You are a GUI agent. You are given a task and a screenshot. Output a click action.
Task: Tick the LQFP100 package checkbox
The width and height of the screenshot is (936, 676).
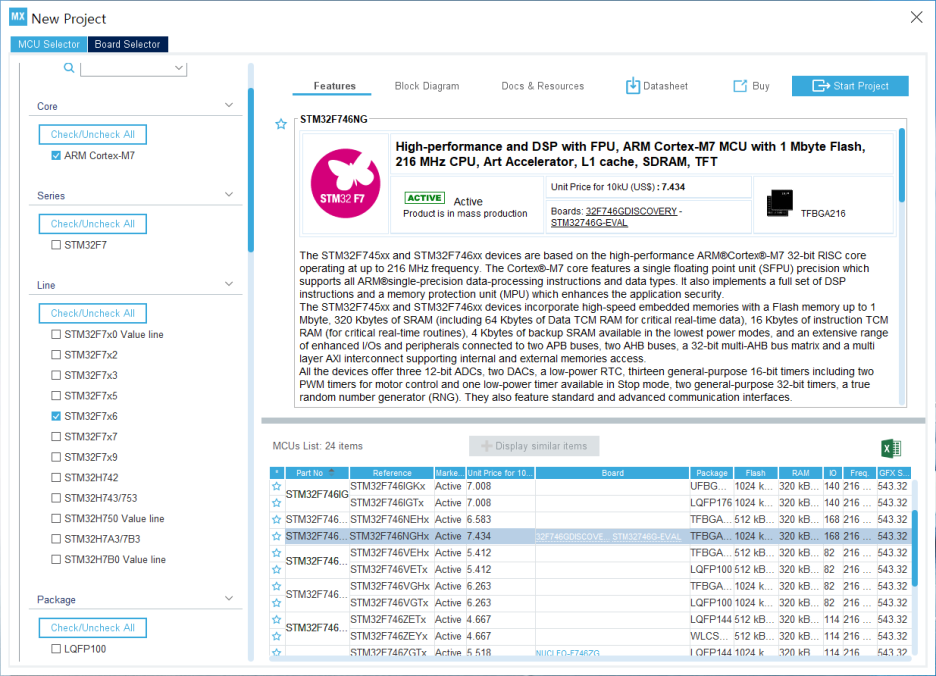[x=56, y=649]
